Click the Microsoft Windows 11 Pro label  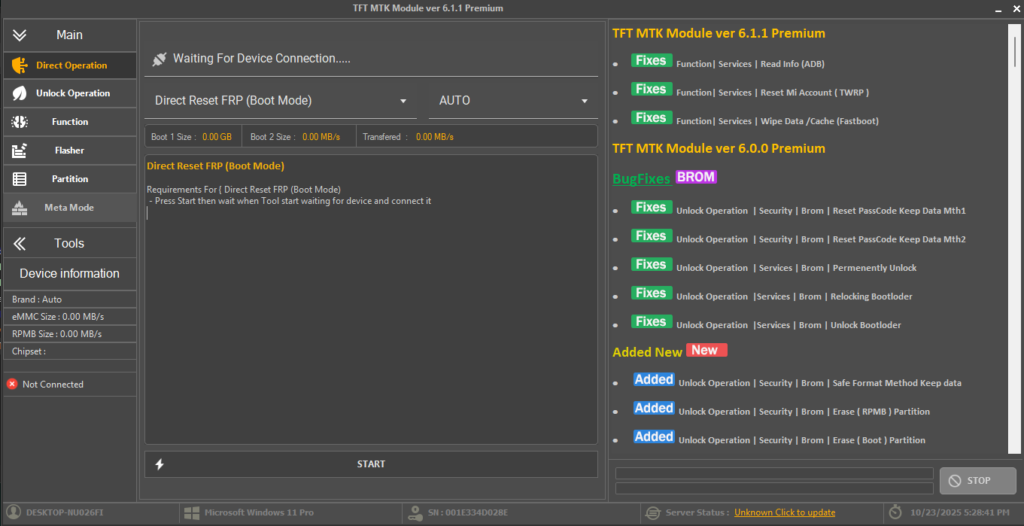[259, 513]
